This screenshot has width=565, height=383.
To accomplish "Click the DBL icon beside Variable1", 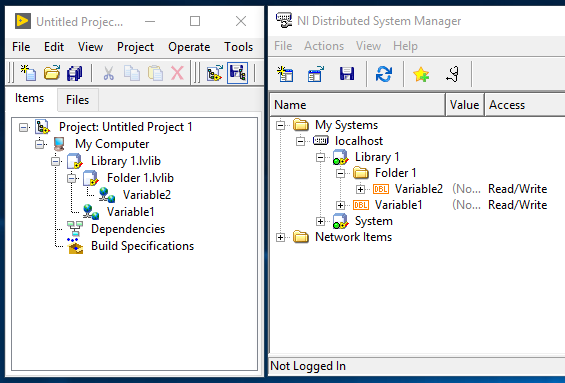I will [361, 205].
